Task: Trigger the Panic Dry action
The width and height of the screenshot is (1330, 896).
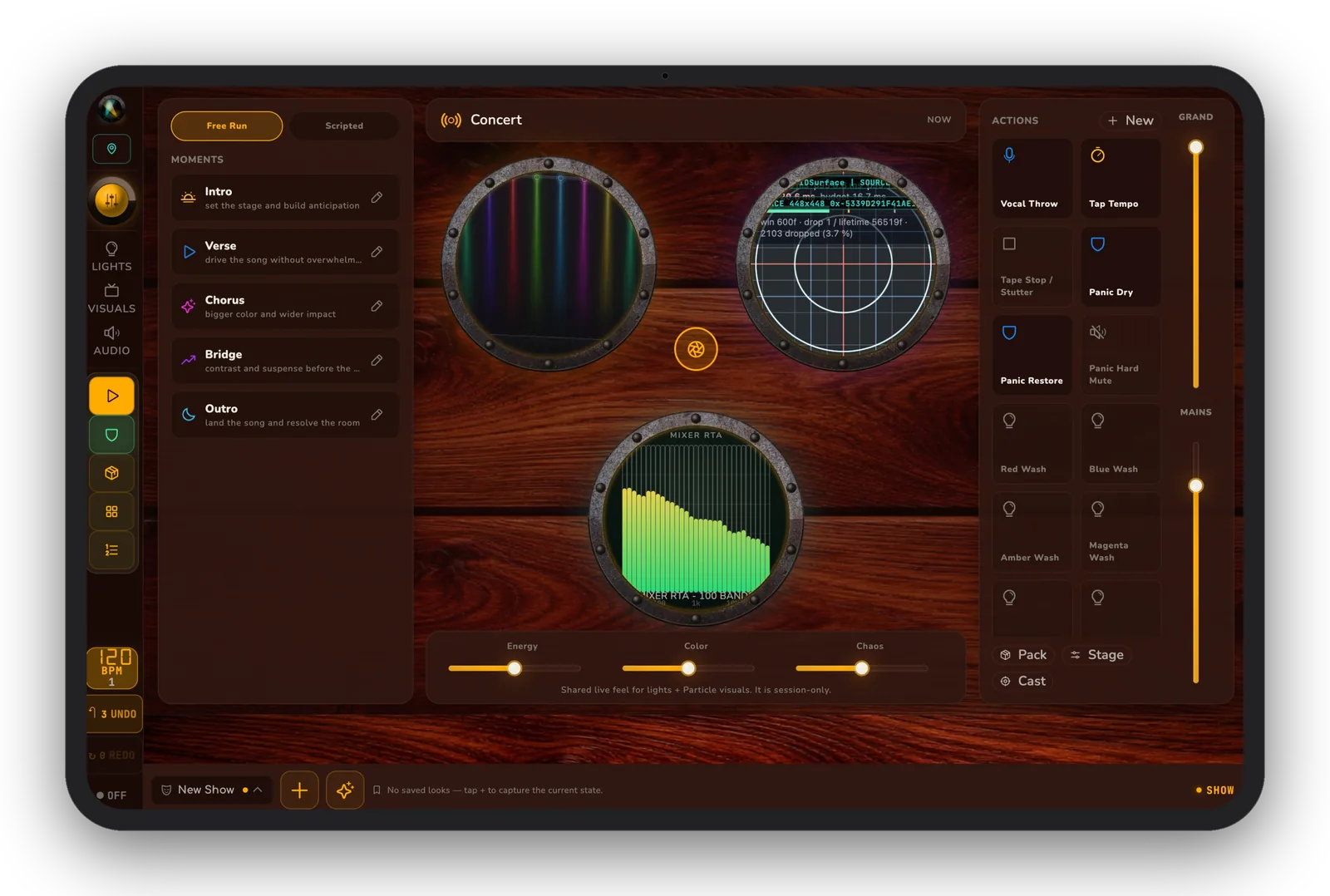Action: point(1121,267)
